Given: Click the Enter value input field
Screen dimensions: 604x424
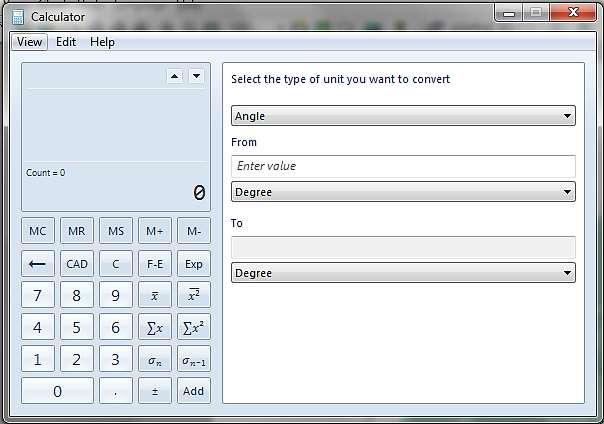Looking at the screenshot, I should pos(403,166).
